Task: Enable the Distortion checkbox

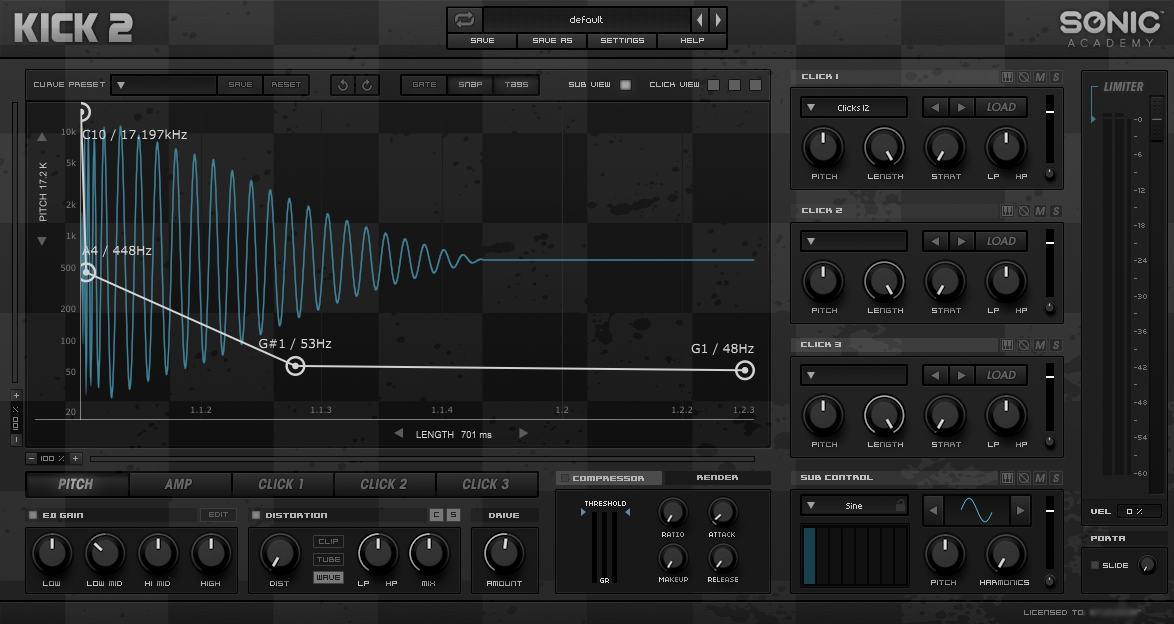Action: [256, 515]
